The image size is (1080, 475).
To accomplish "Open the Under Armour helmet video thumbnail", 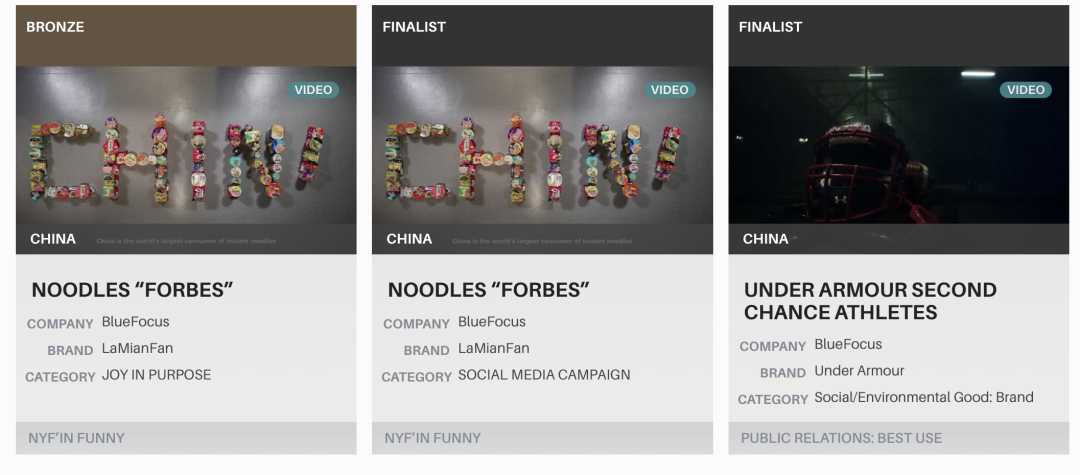I will [899, 160].
